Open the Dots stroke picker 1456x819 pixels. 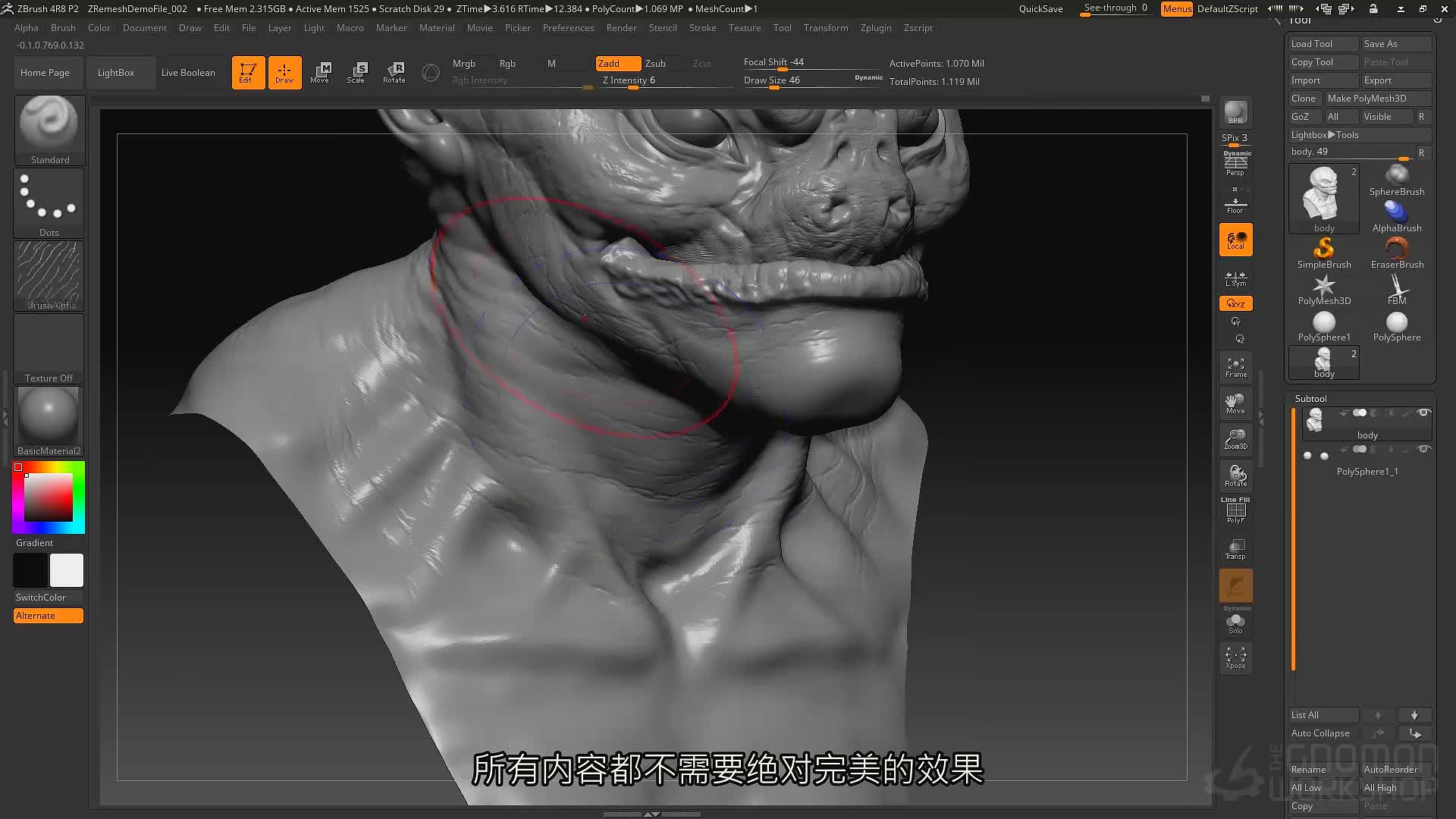[49, 202]
